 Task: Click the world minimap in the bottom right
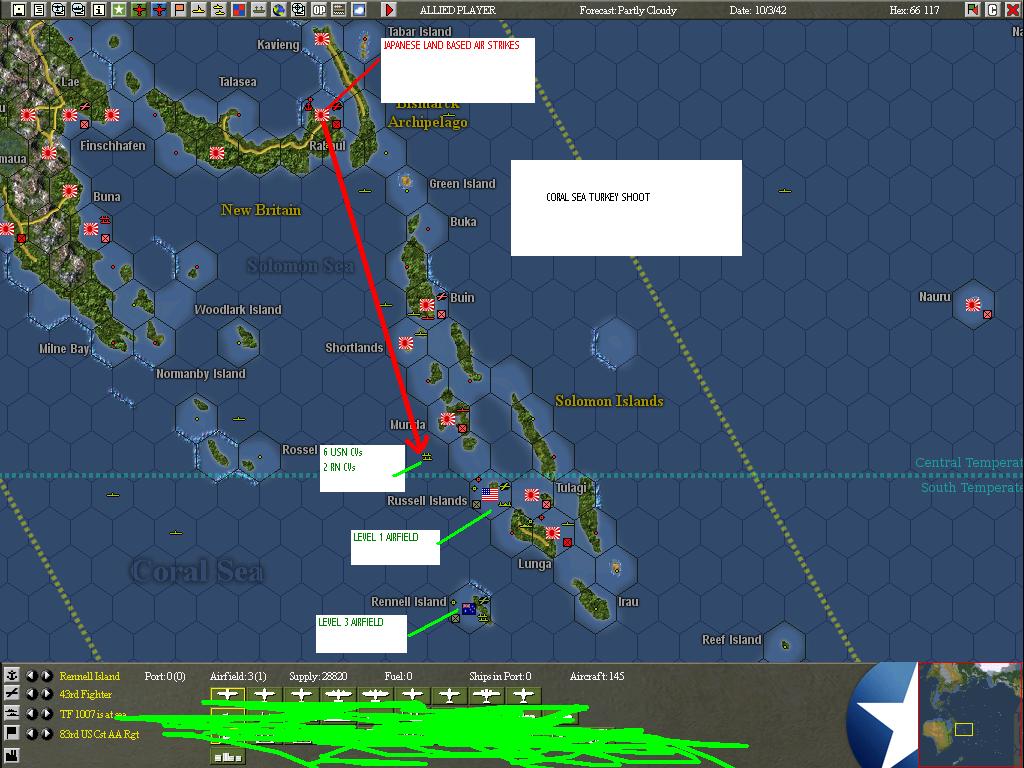[970, 714]
